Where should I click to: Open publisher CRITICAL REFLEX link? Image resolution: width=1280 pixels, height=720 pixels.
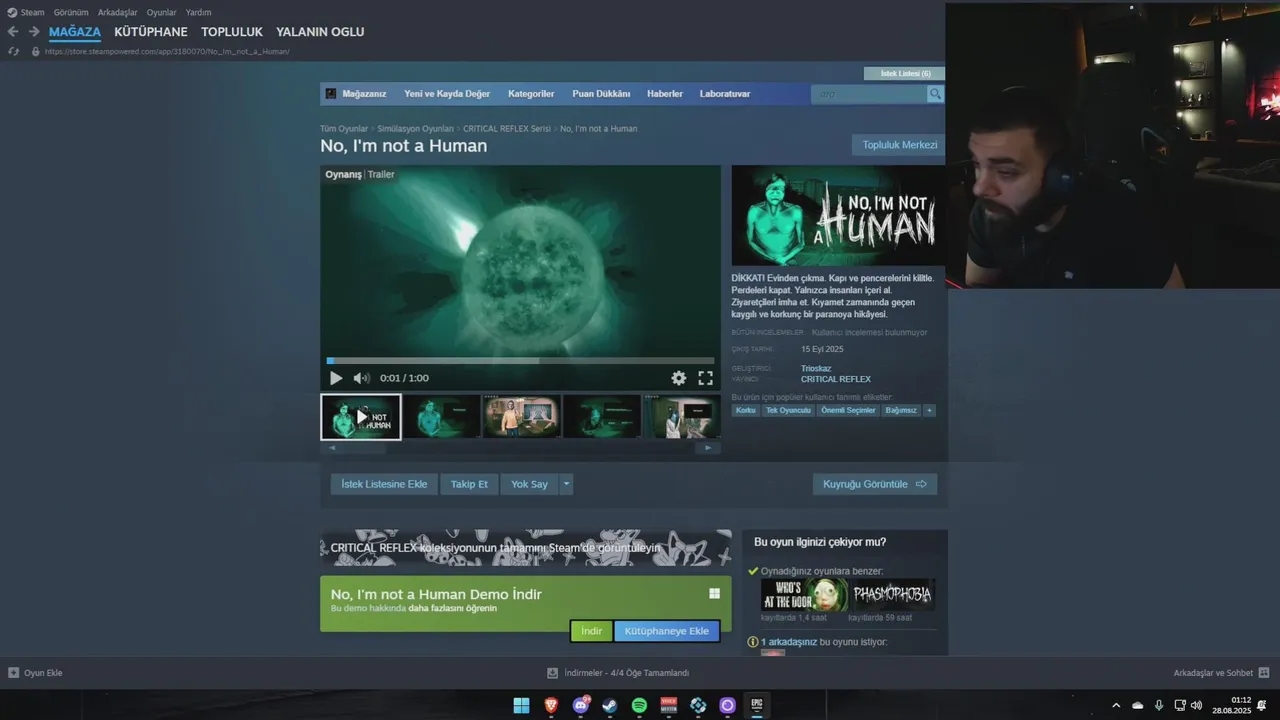pyautogui.click(x=836, y=379)
